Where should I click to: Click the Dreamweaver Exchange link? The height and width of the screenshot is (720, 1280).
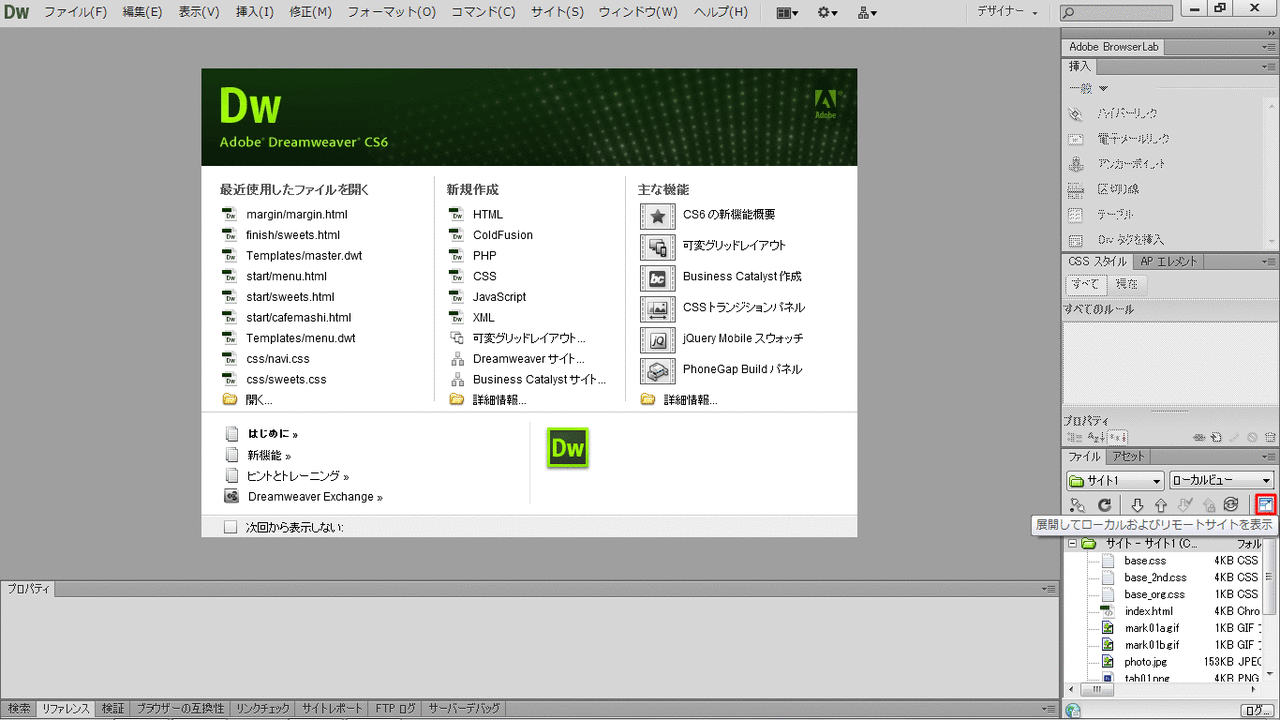pyautogui.click(x=315, y=497)
